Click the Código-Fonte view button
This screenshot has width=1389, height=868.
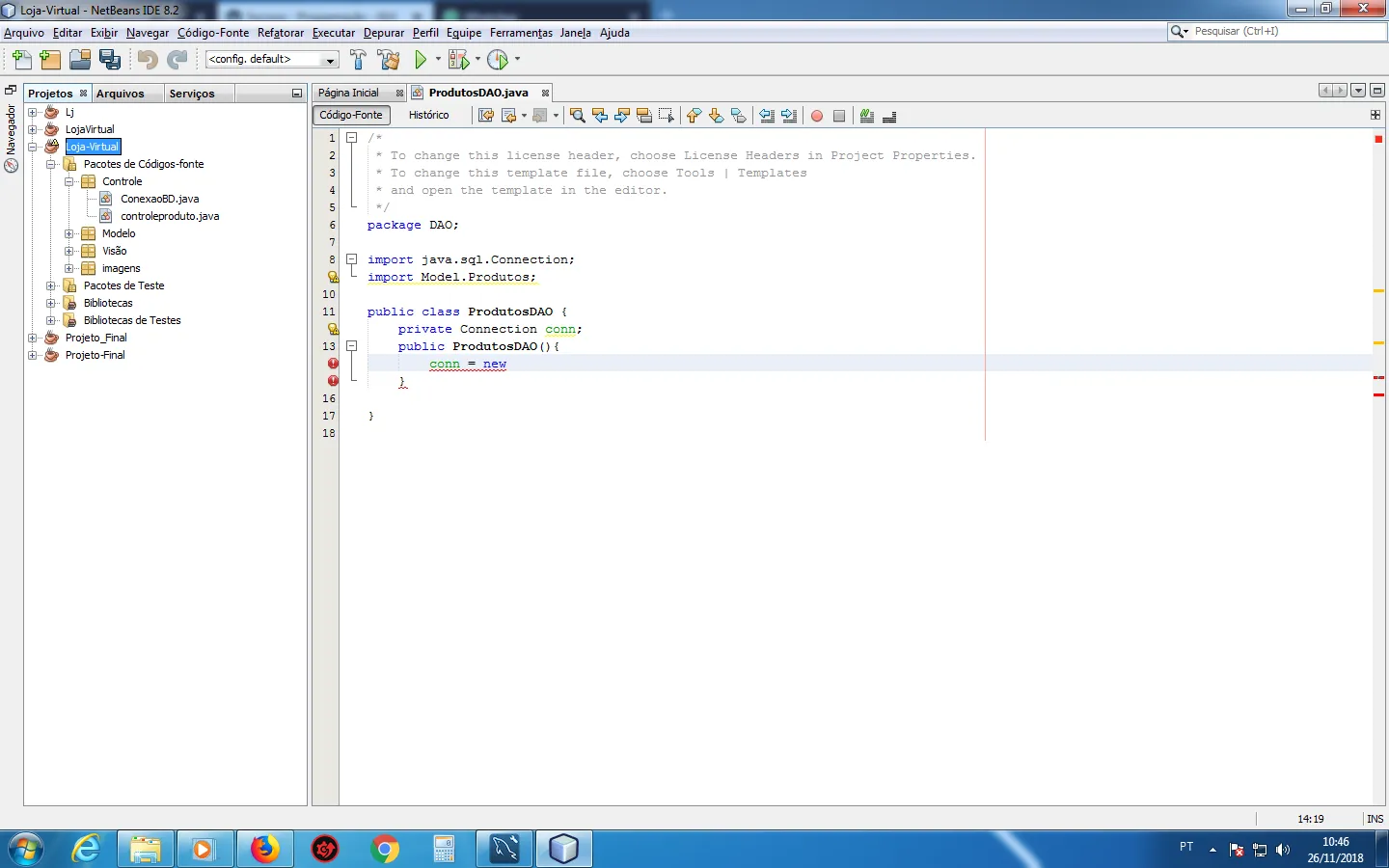351,115
